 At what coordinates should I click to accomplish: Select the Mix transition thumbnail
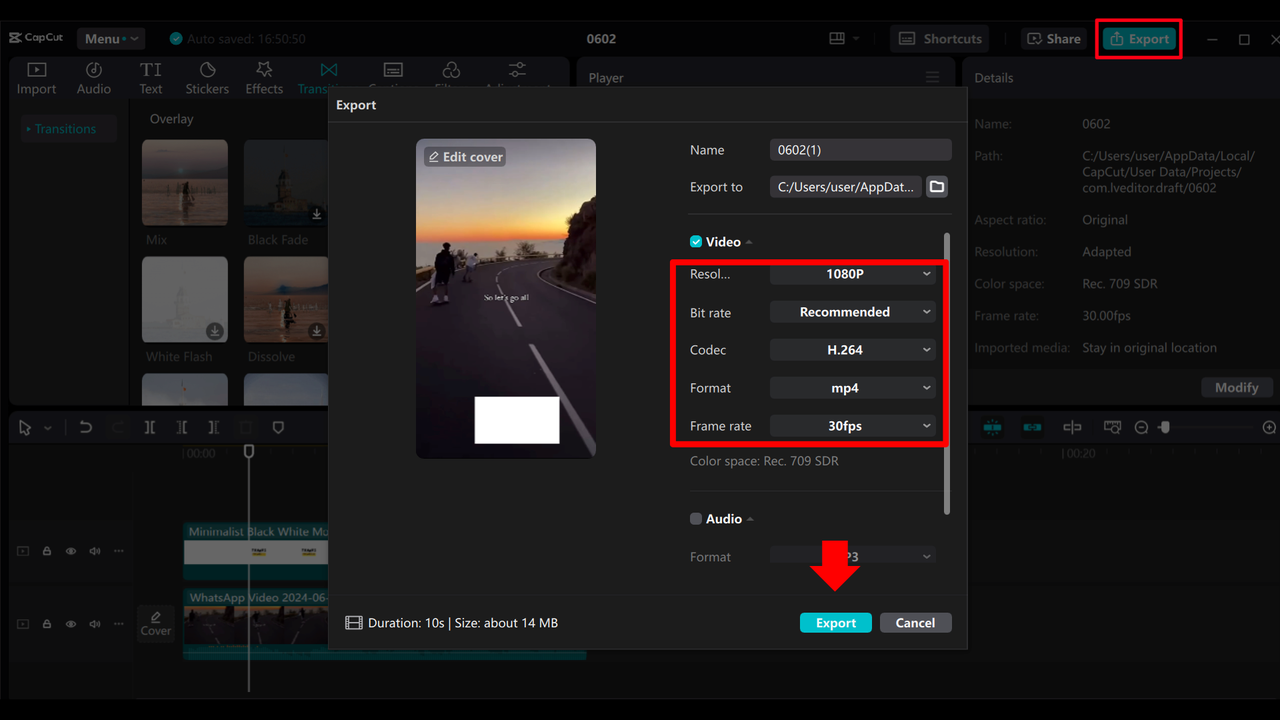(x=184, y=183)
